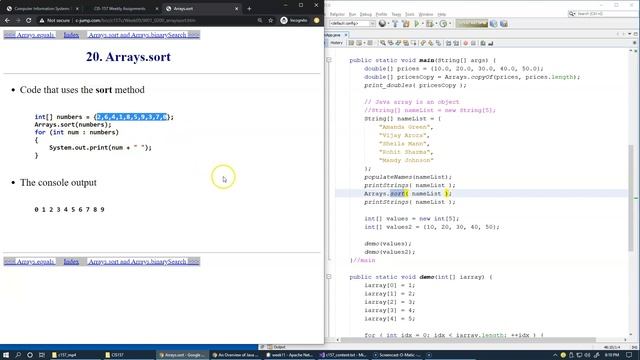Screen dimensions: 640x360
Task: Open top Index link
Action: click(x=71, y=35)
